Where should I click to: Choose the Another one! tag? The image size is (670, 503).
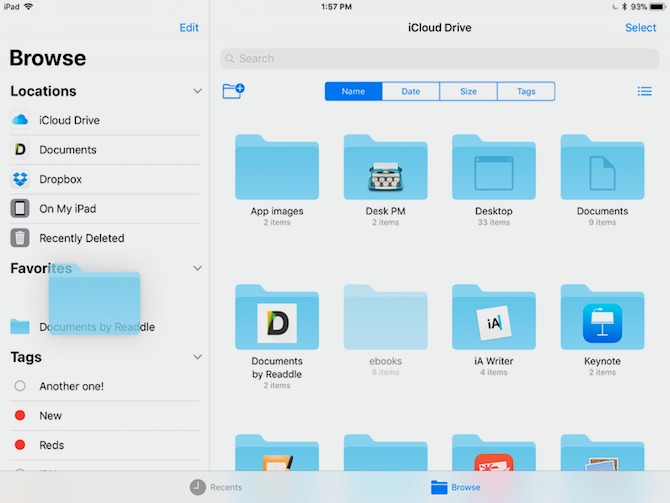coord(71,386)
